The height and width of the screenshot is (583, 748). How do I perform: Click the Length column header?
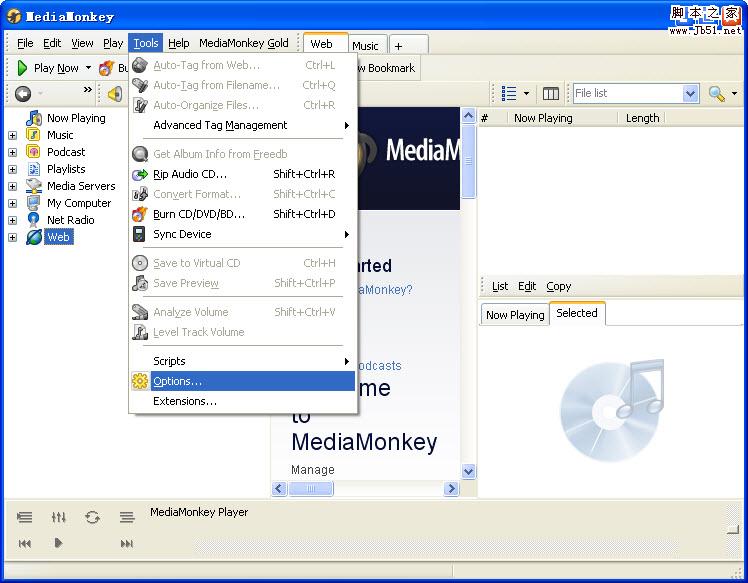(642, 118)
